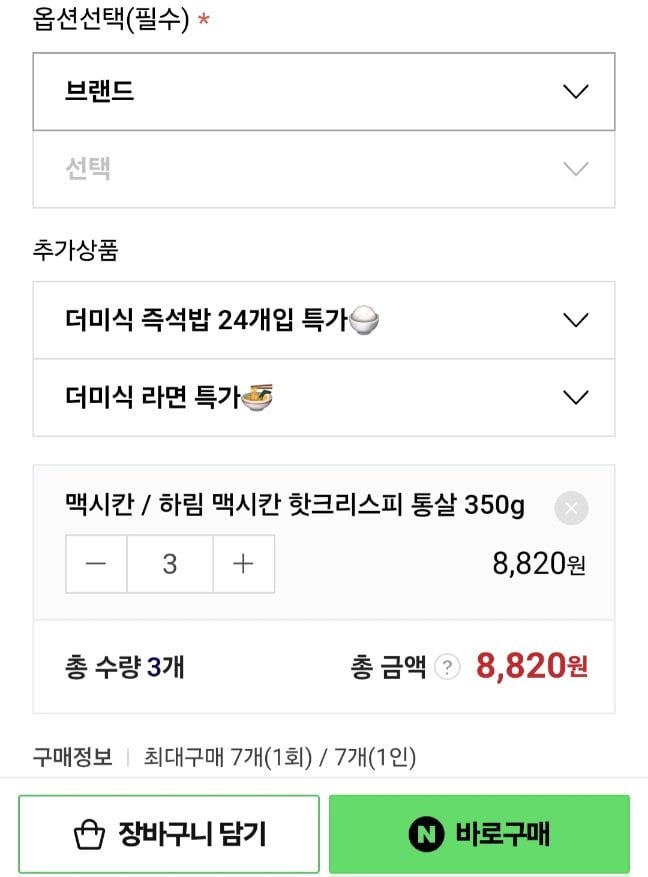Image resolution: width=648 pixels, height=877 pixels.
Task: Expand the 더미식 라면 특가 chevron
Action: [575, 398]
